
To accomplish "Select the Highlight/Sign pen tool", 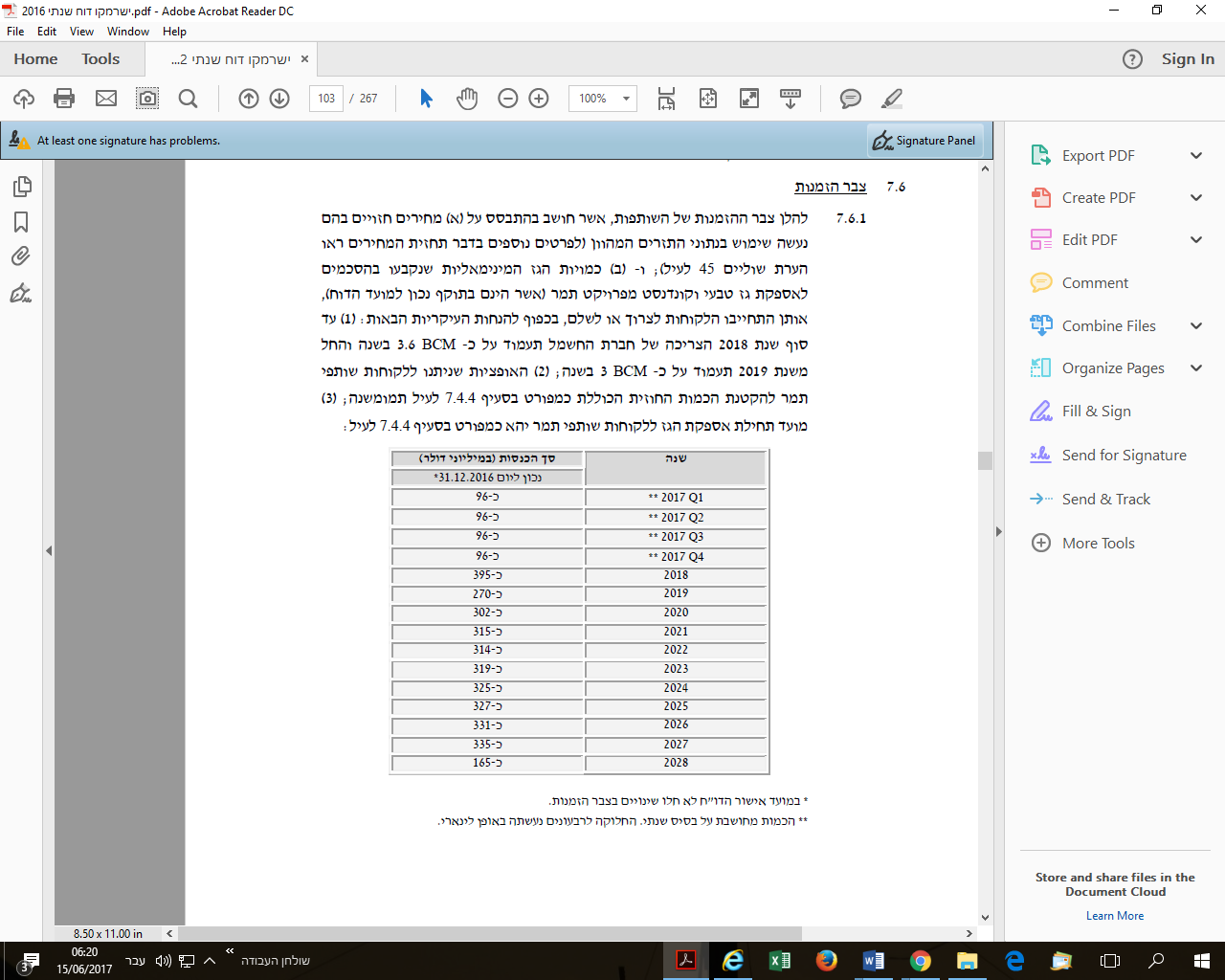I will point(892,99).
